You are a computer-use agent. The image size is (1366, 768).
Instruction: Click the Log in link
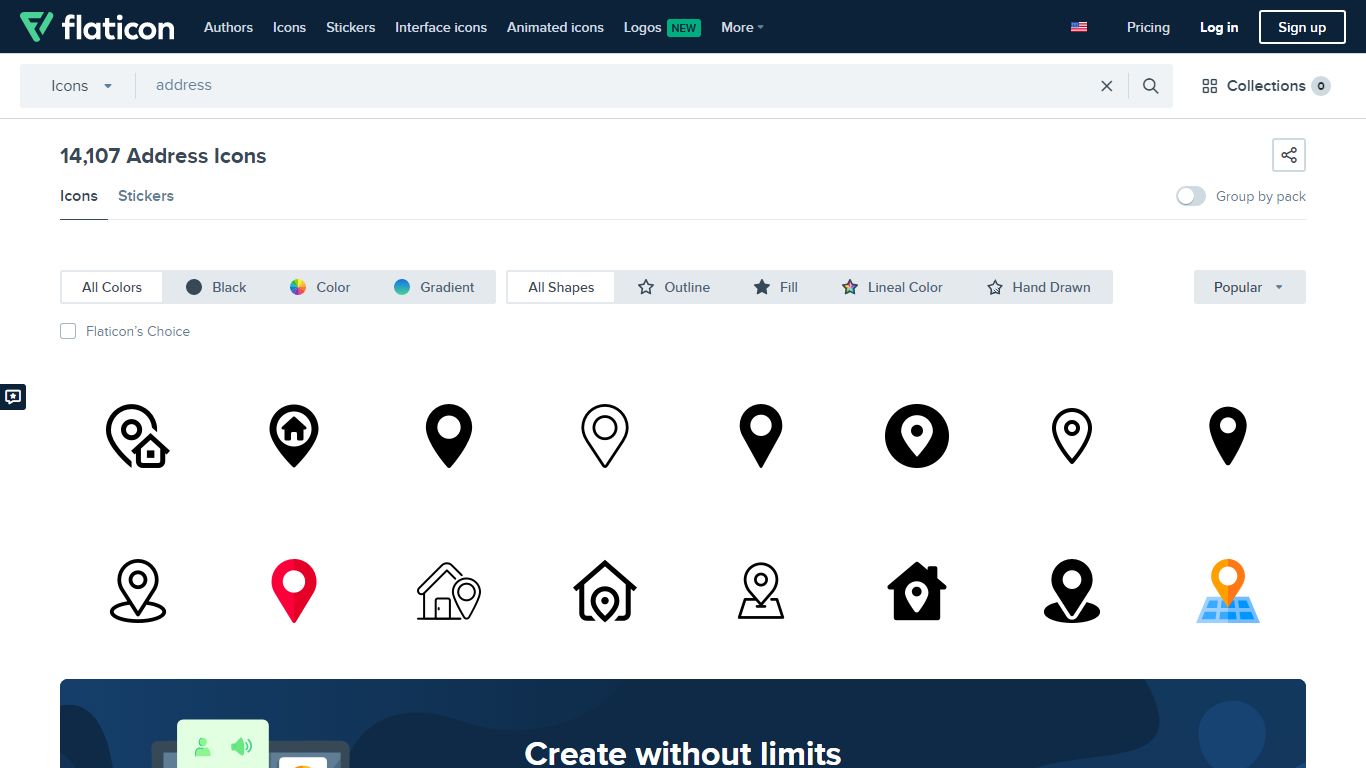click(1219, 27)
